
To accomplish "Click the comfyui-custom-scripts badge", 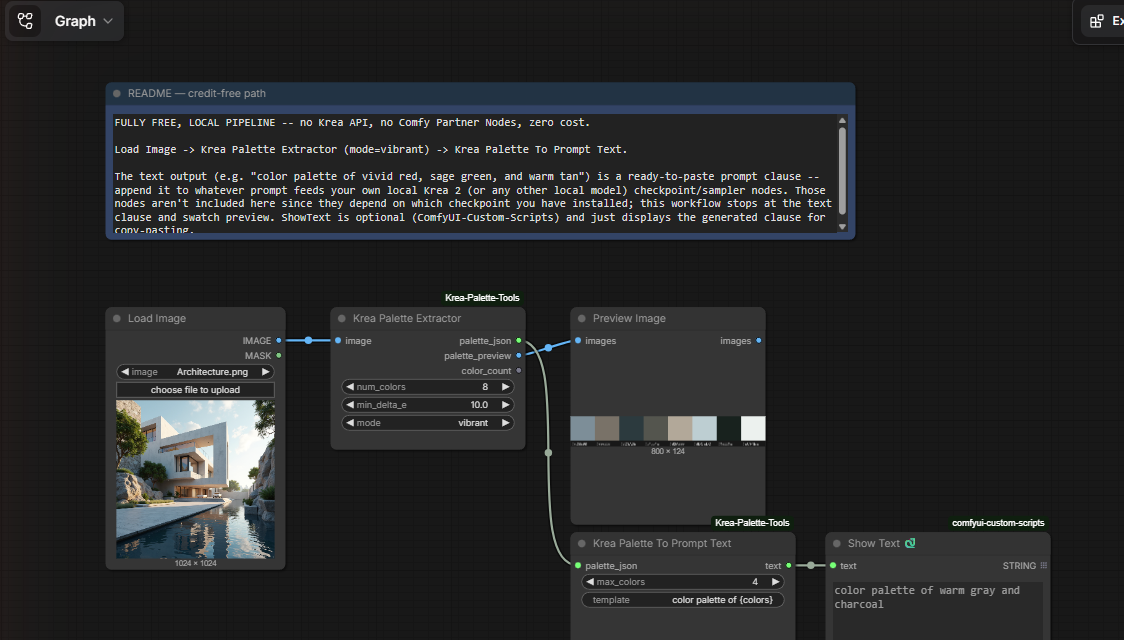I will 998,522.
